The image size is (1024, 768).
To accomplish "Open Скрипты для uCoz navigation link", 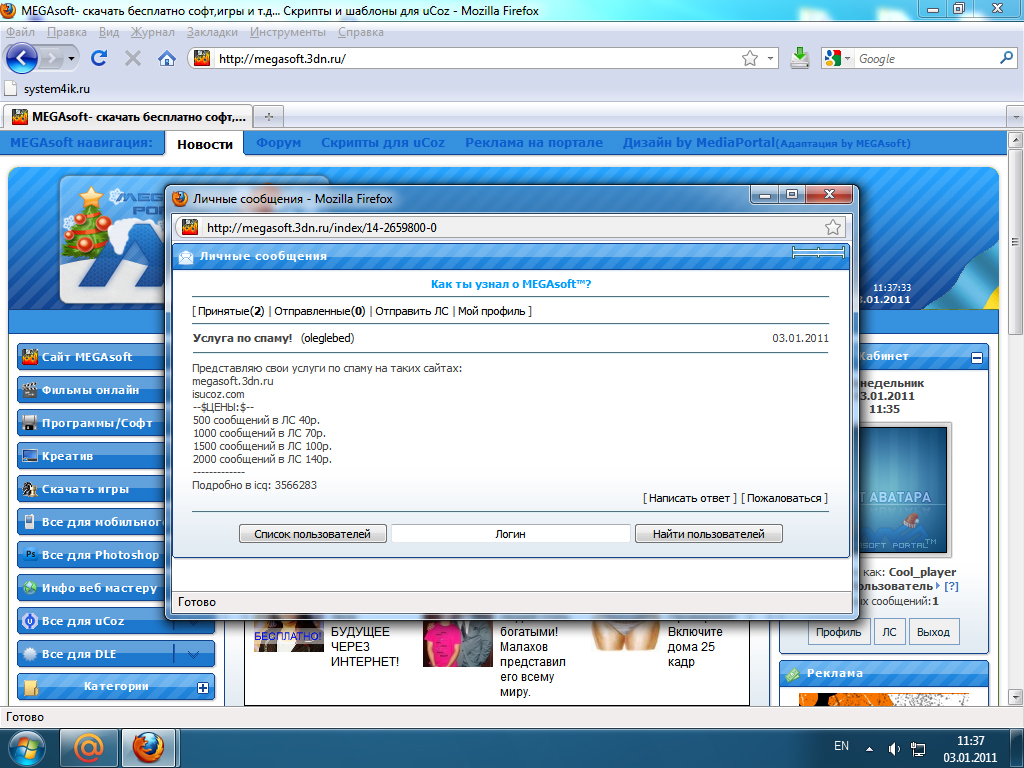I will [x=383, y=142].
